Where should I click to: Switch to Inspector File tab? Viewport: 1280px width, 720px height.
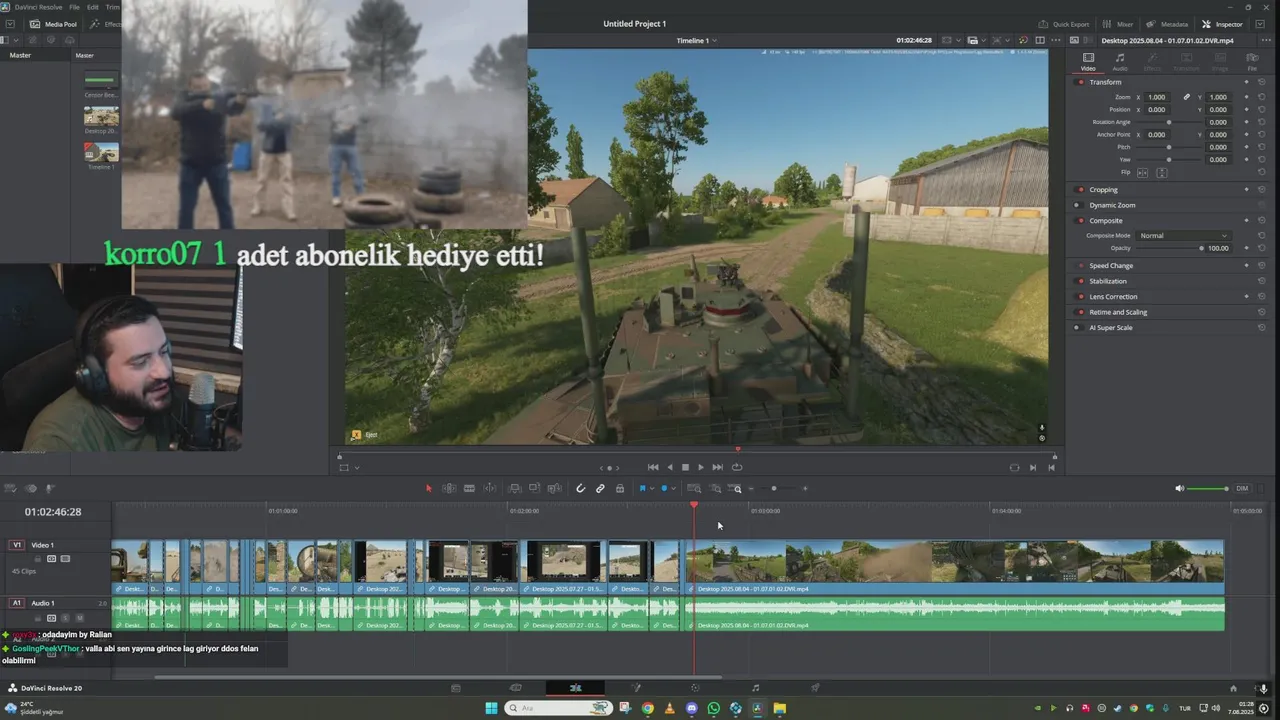1251,62
